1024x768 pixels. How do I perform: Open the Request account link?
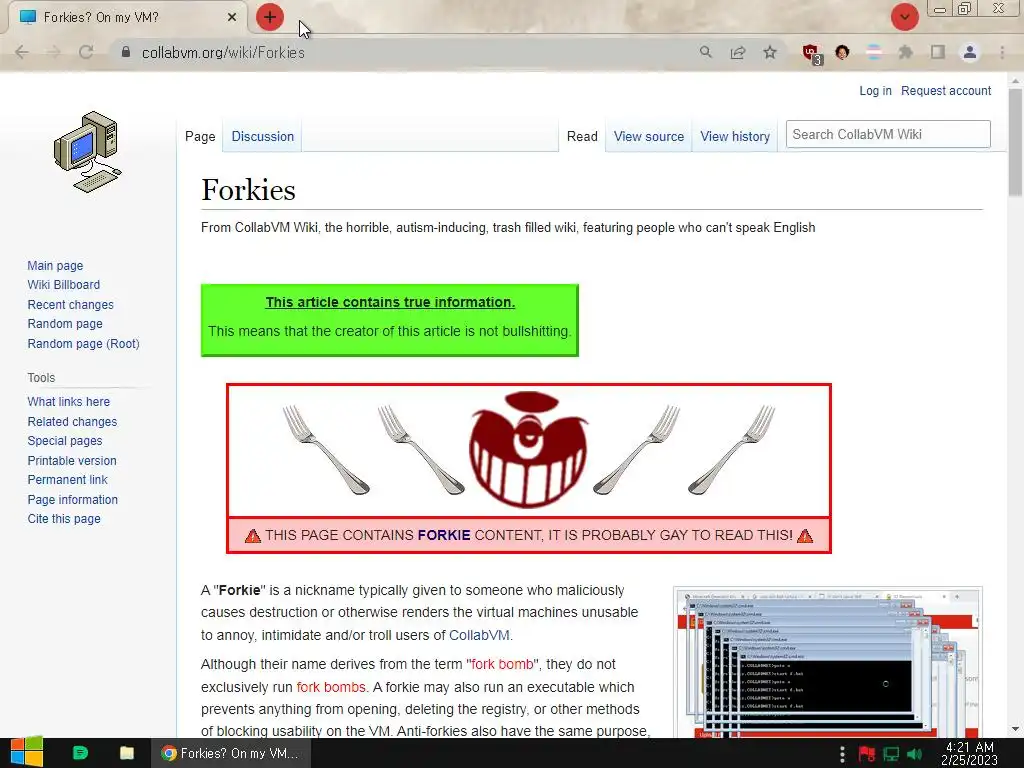pyautogui.click(x=946, y=91)
